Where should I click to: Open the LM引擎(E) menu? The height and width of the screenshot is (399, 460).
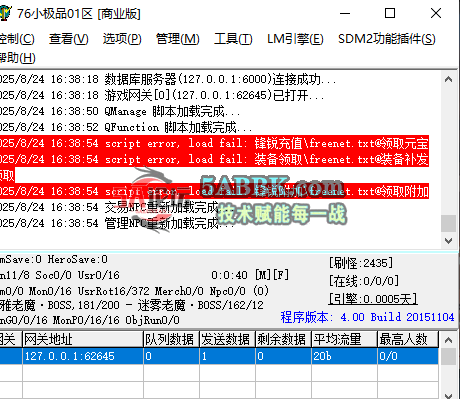pyautogui.click(x=295, y=39)
